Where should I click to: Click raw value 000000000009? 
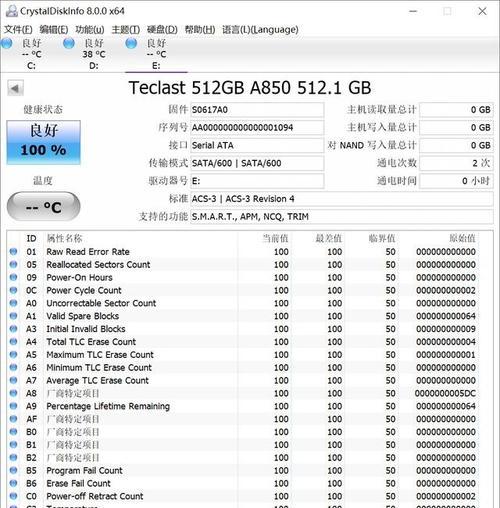click(446, 329)
